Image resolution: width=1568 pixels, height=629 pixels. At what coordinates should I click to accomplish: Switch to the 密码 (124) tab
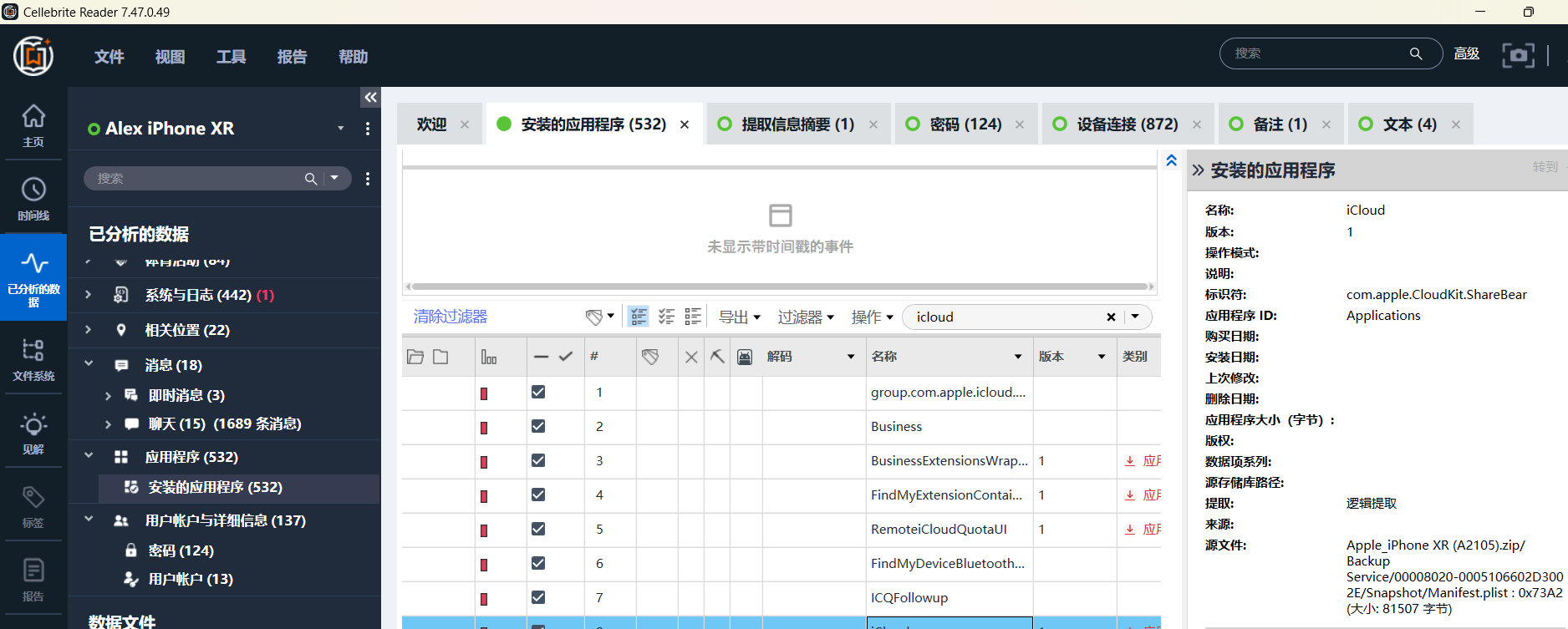[965, 124]
